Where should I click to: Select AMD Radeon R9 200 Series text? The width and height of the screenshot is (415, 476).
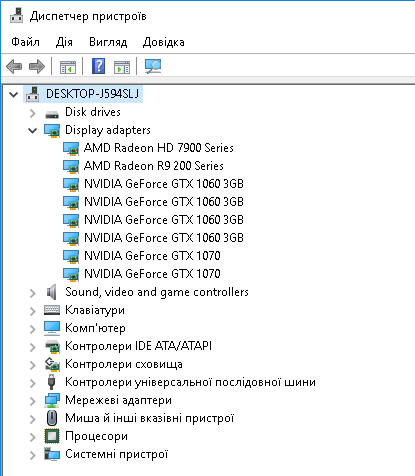pos(154,166)
